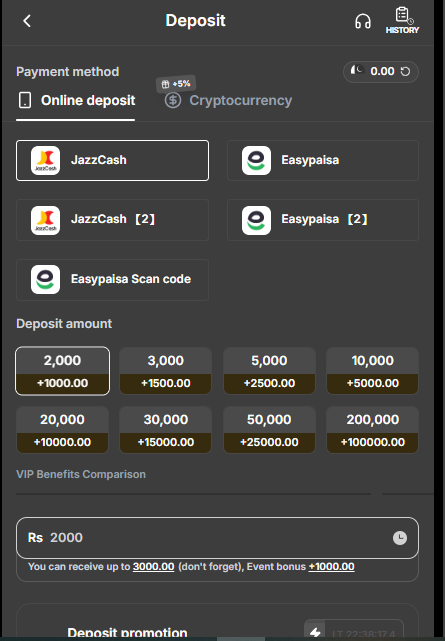Image resolution: width=445 pixels, height=641 pixels.
Task: Click the Easypaisa Scan code logo
Action: coord(45,280)
